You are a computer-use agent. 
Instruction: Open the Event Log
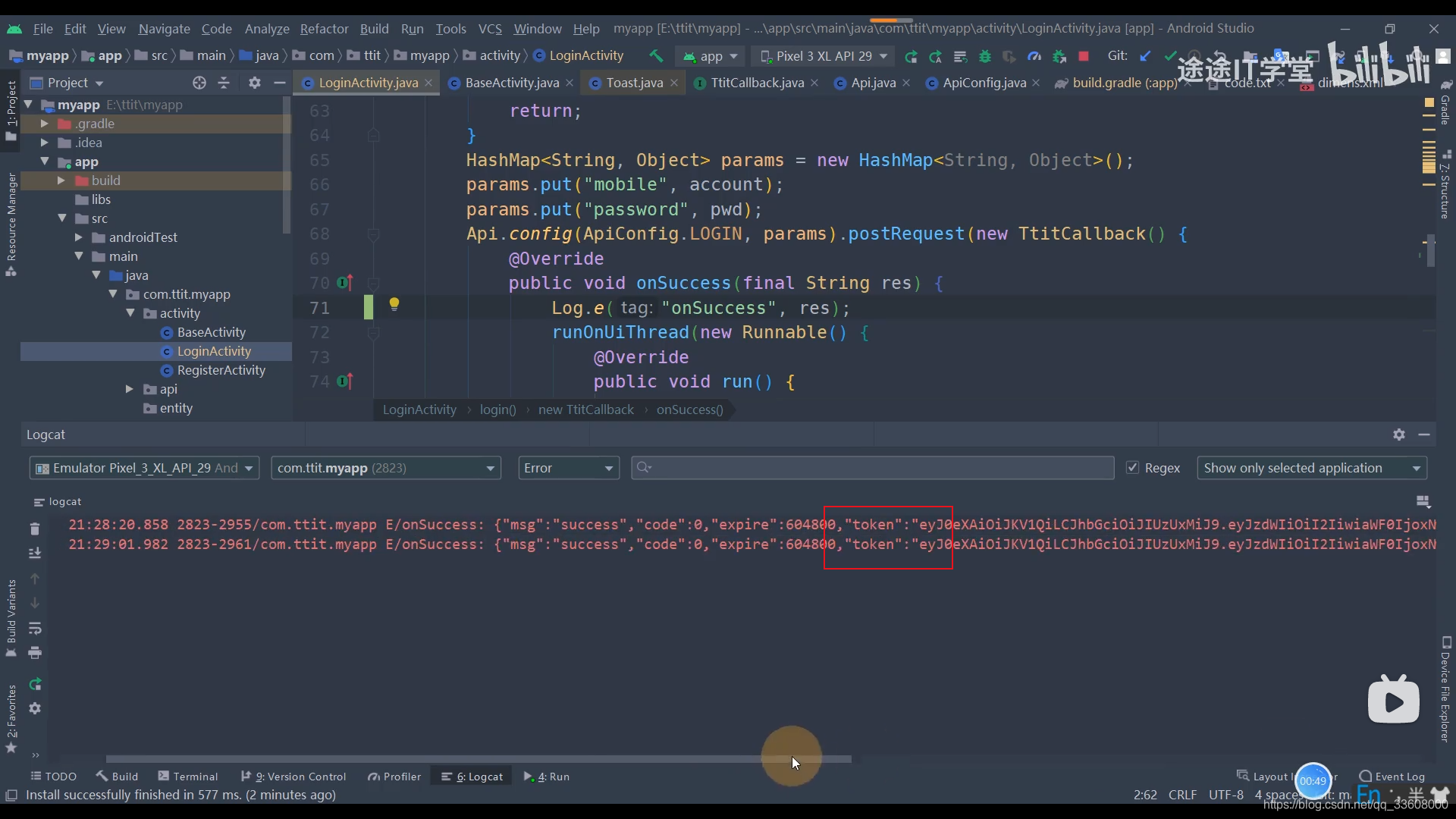click(x=1392, y=777)
